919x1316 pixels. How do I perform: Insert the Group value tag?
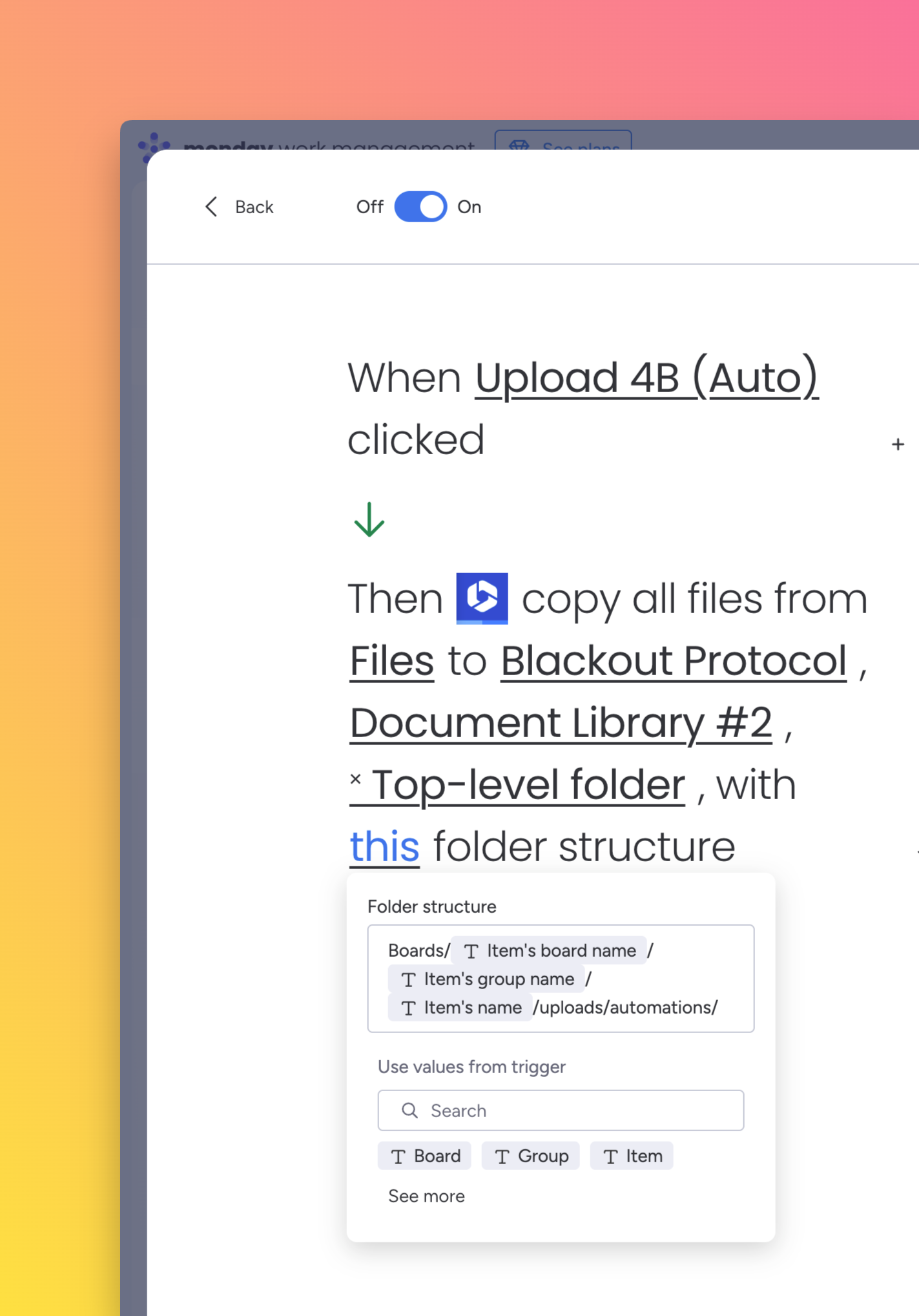(x=530, y=1156)
